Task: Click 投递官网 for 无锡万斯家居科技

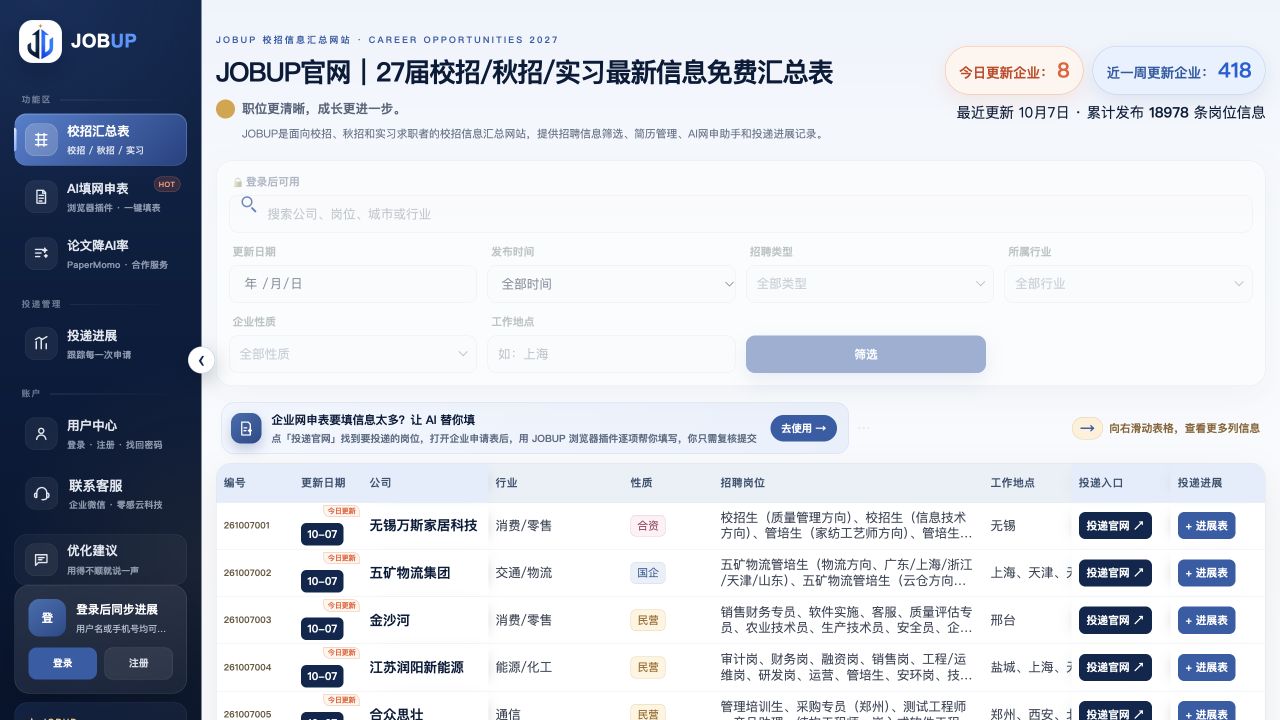Action: pyautogui.click(x=1115, y=525)
